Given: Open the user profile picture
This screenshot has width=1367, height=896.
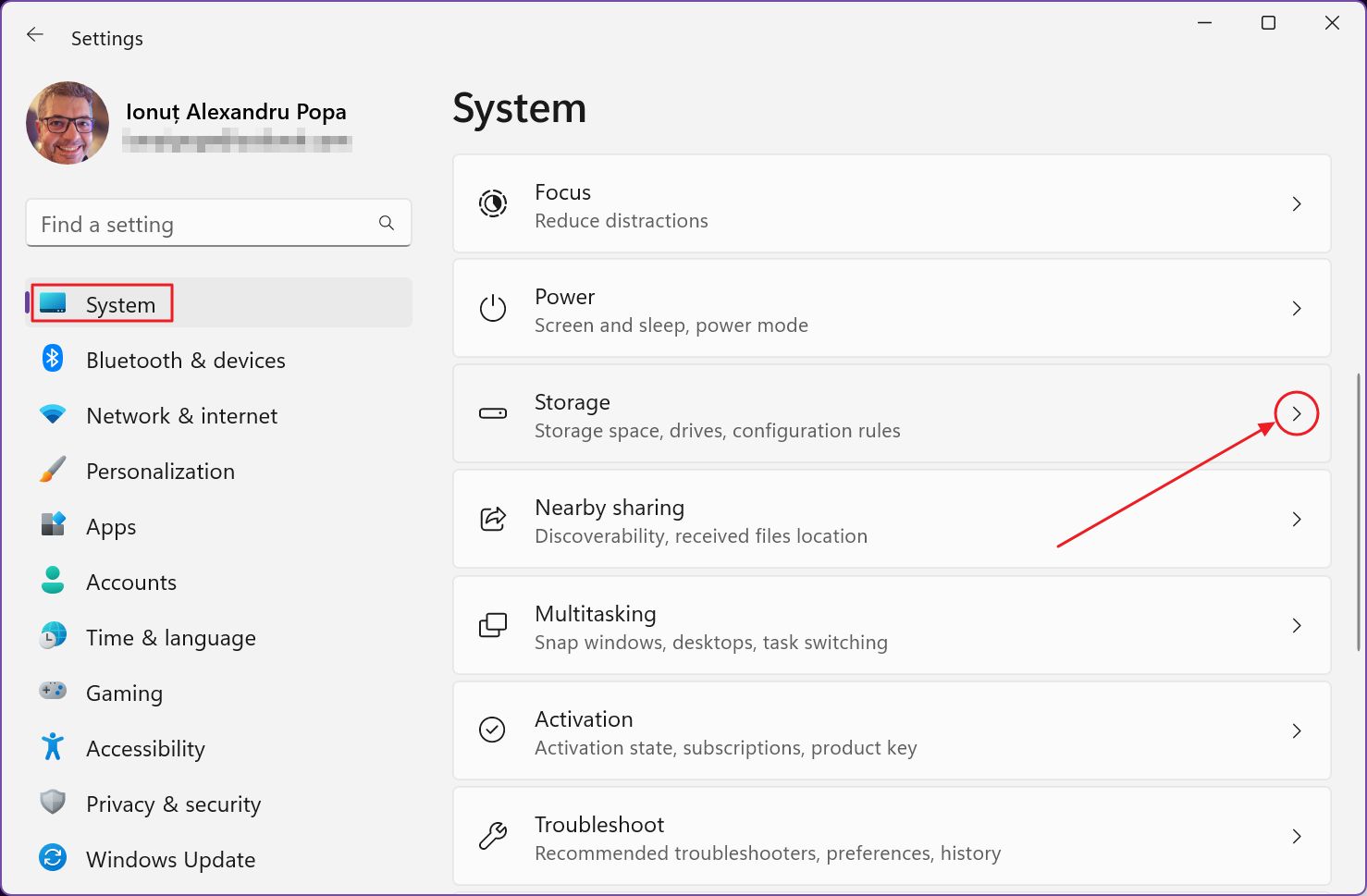Looking at the screenshot, I should (68, 123).
